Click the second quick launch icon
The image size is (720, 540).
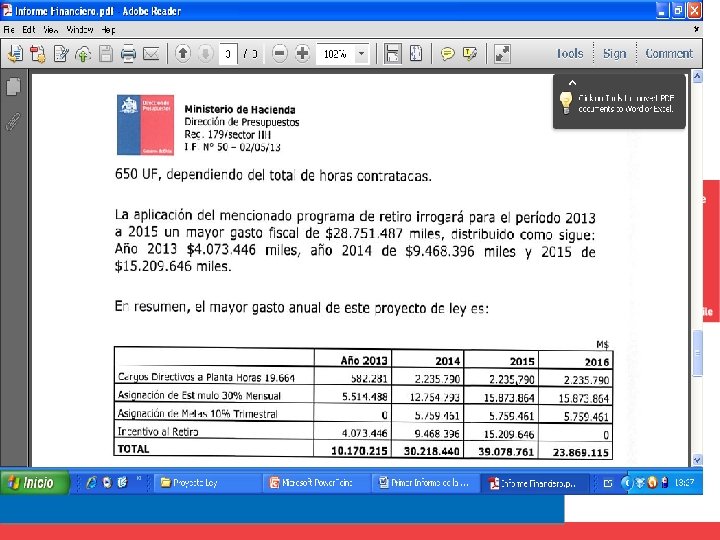(107, 482)
